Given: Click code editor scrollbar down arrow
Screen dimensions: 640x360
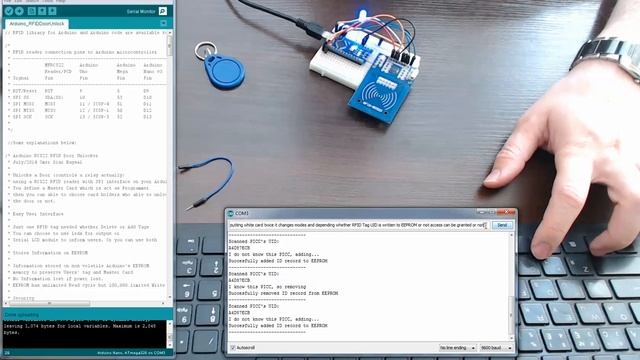Looking at the screenshot, I should pyautogui.click(x=170, y=298).
